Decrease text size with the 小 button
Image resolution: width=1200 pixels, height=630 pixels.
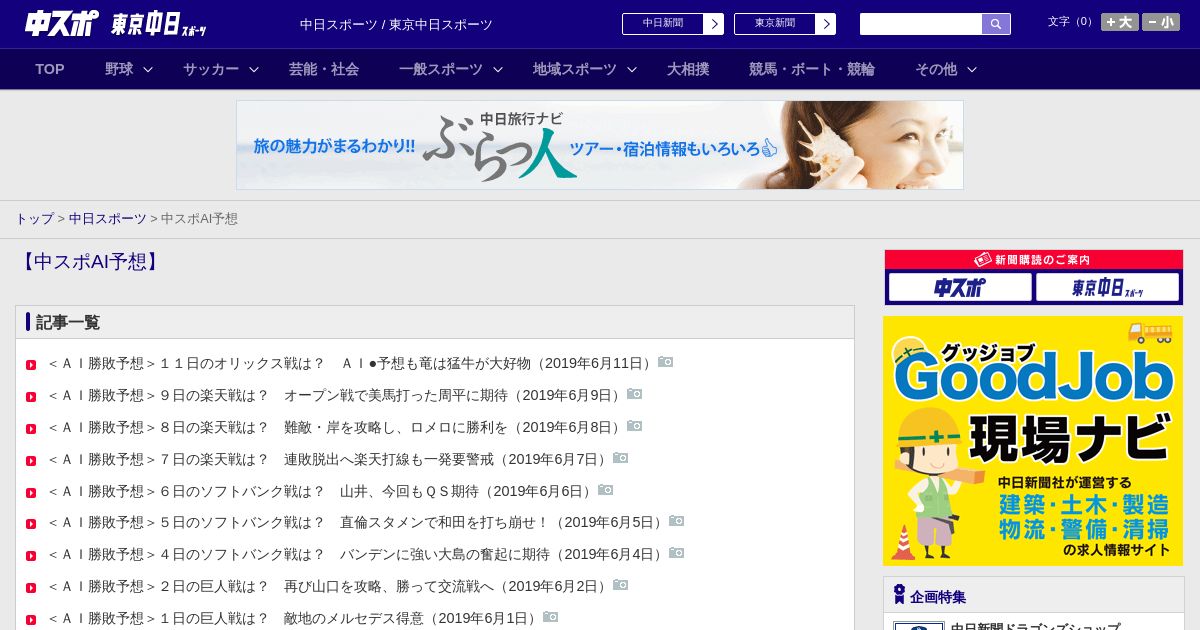point(1161,22)
